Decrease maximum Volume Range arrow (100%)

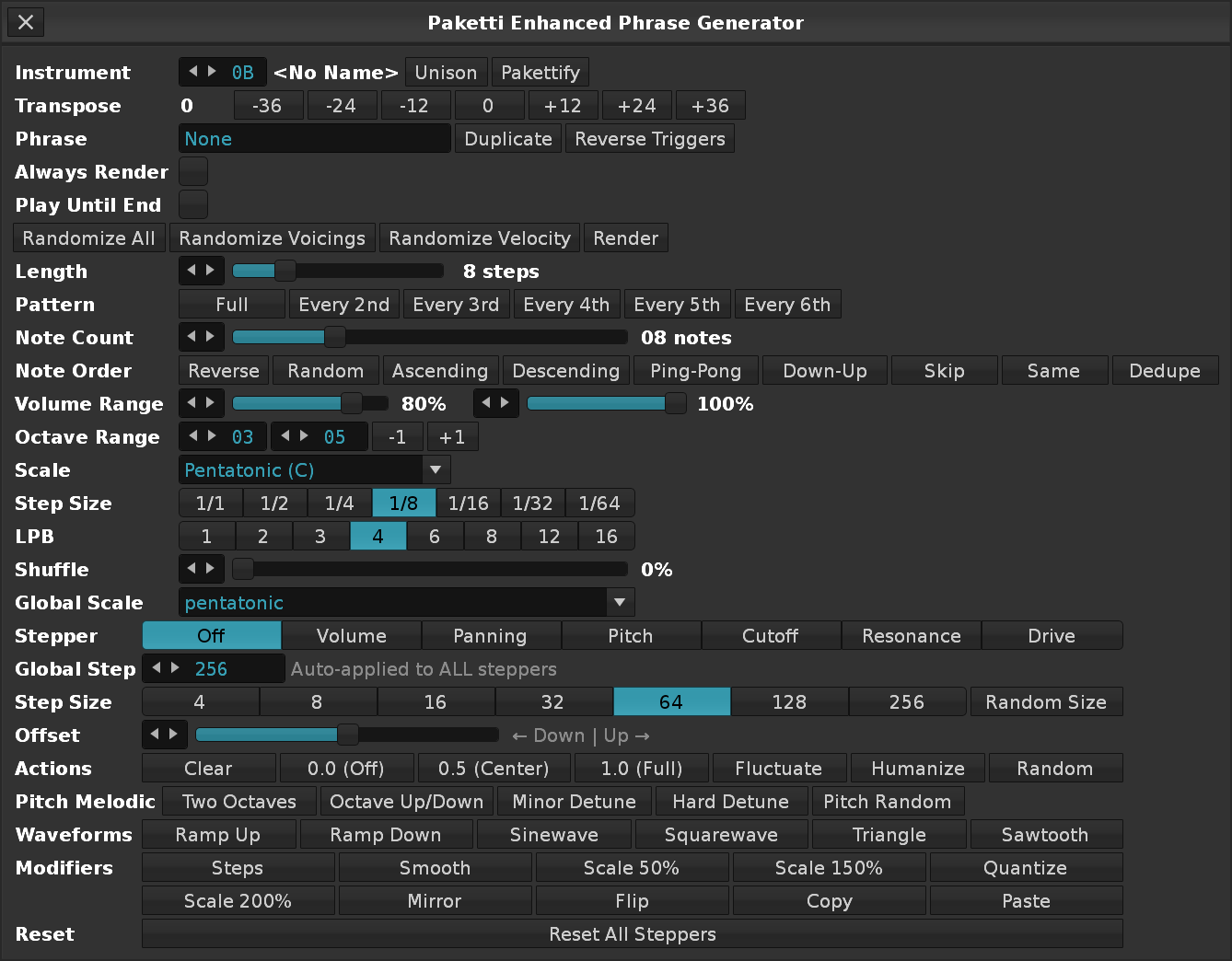point(486,403)
